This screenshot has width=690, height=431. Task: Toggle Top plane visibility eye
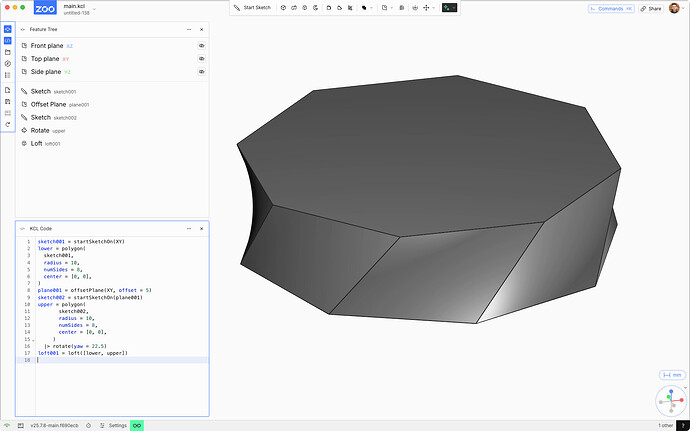pos(202,59)
